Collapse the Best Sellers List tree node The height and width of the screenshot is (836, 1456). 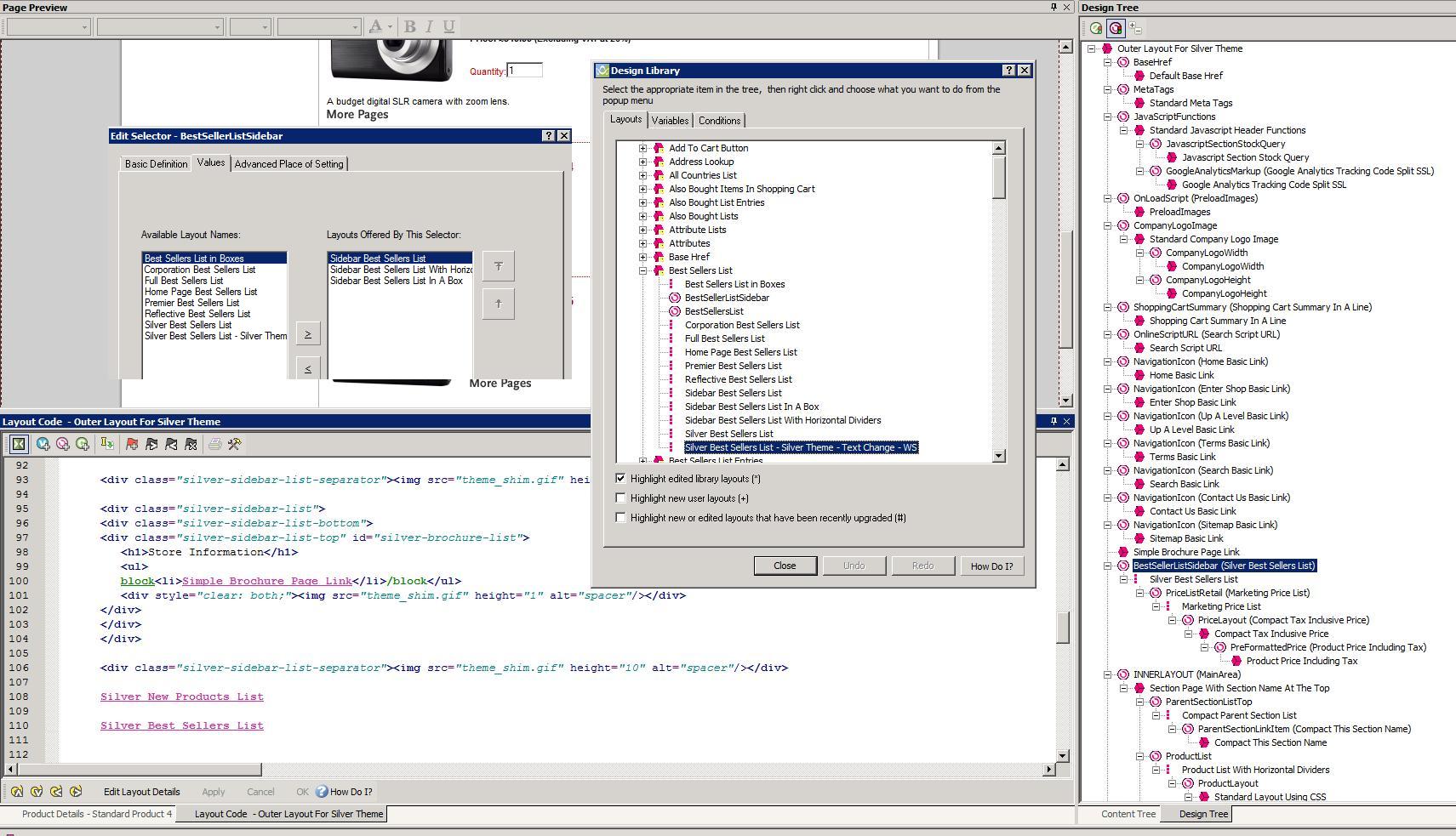click(x=643, y=270)
